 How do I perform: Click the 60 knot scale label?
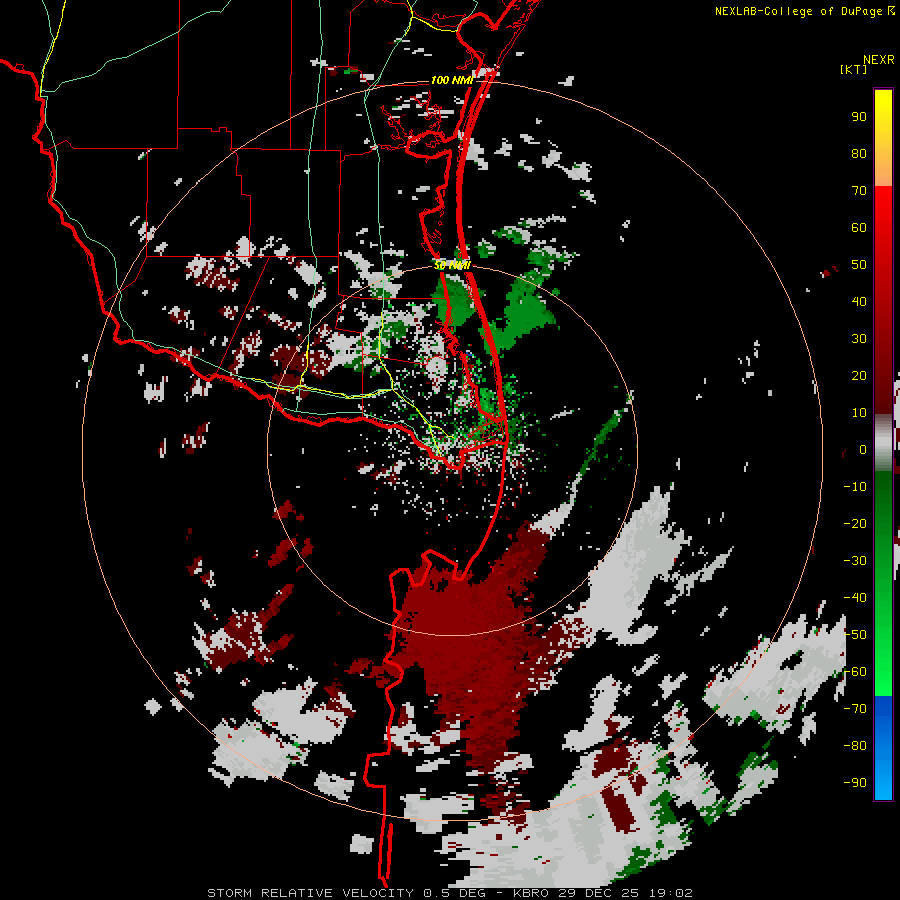(x=859, y=228)
